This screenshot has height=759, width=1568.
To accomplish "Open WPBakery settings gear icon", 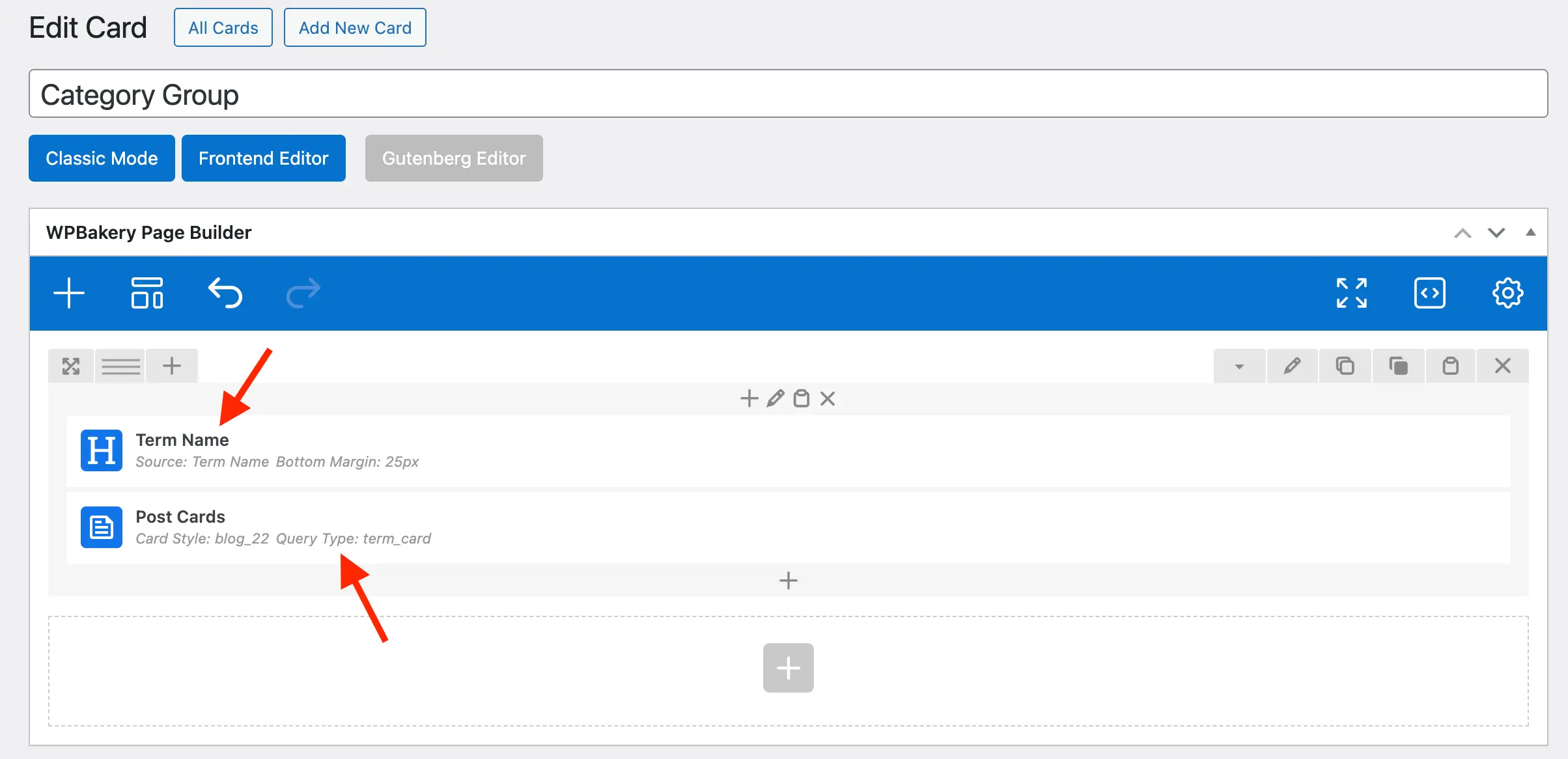I will click(x=1507, y=293).
